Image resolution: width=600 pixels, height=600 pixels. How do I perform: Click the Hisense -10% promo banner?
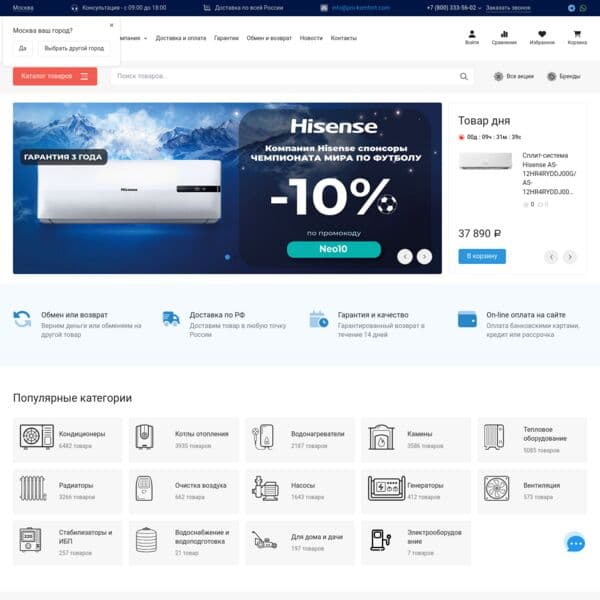pos(227,188)
